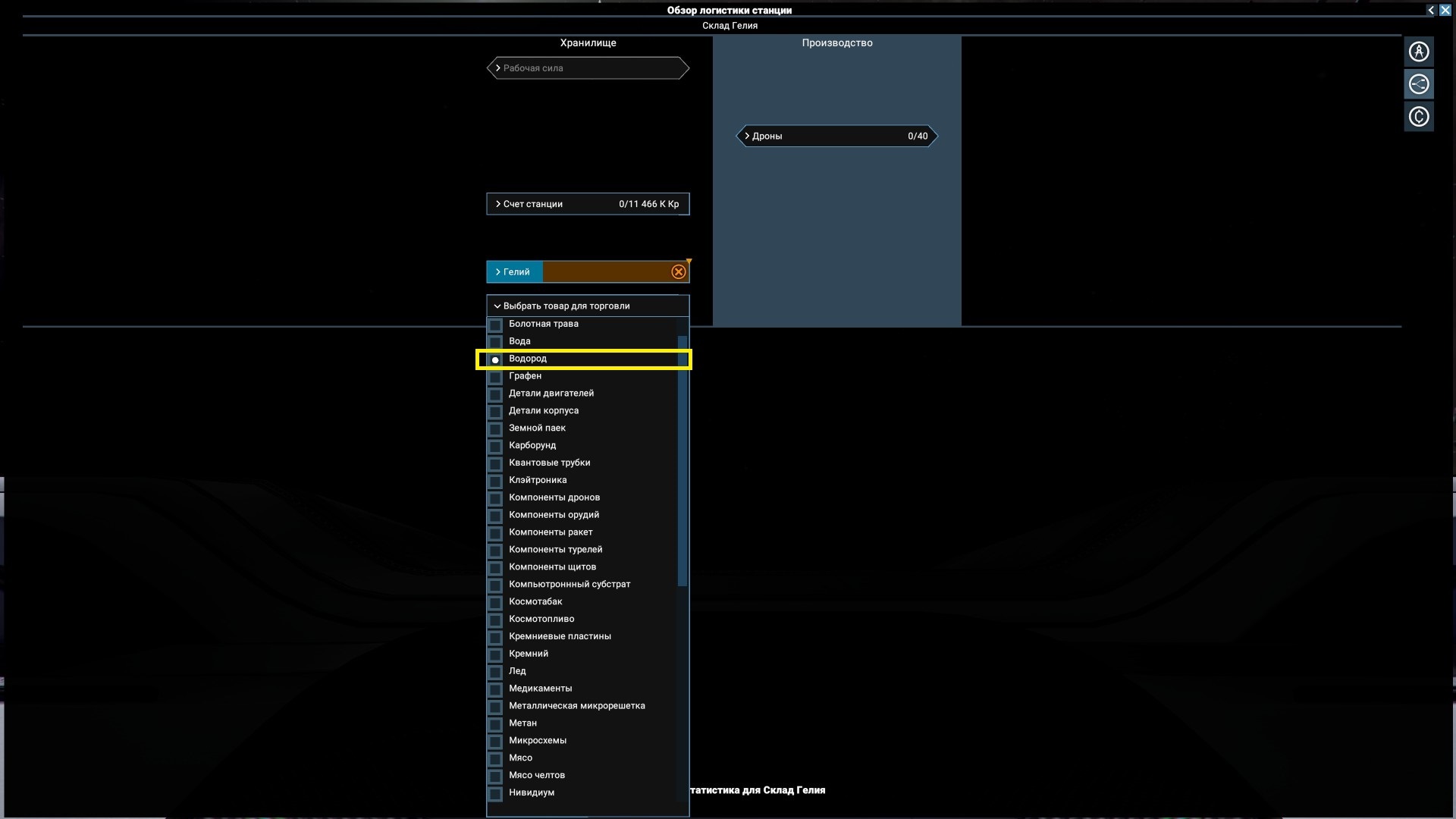The image size is (1456, 819).
Task: Check the Карборунд checkbox
Action: point(495,447)
